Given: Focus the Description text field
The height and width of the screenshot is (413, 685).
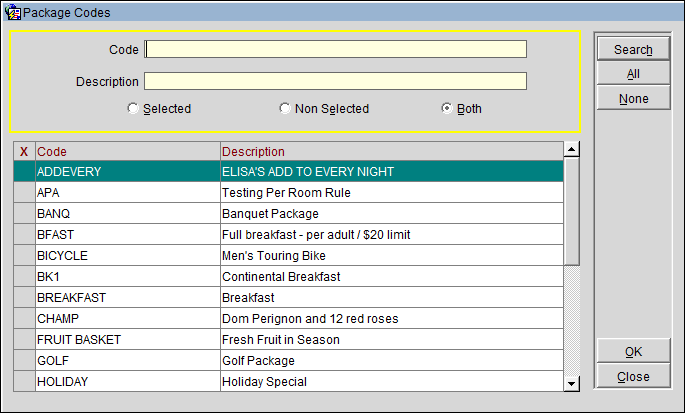Looking at the screenshot, I should [x=336, y=82].
